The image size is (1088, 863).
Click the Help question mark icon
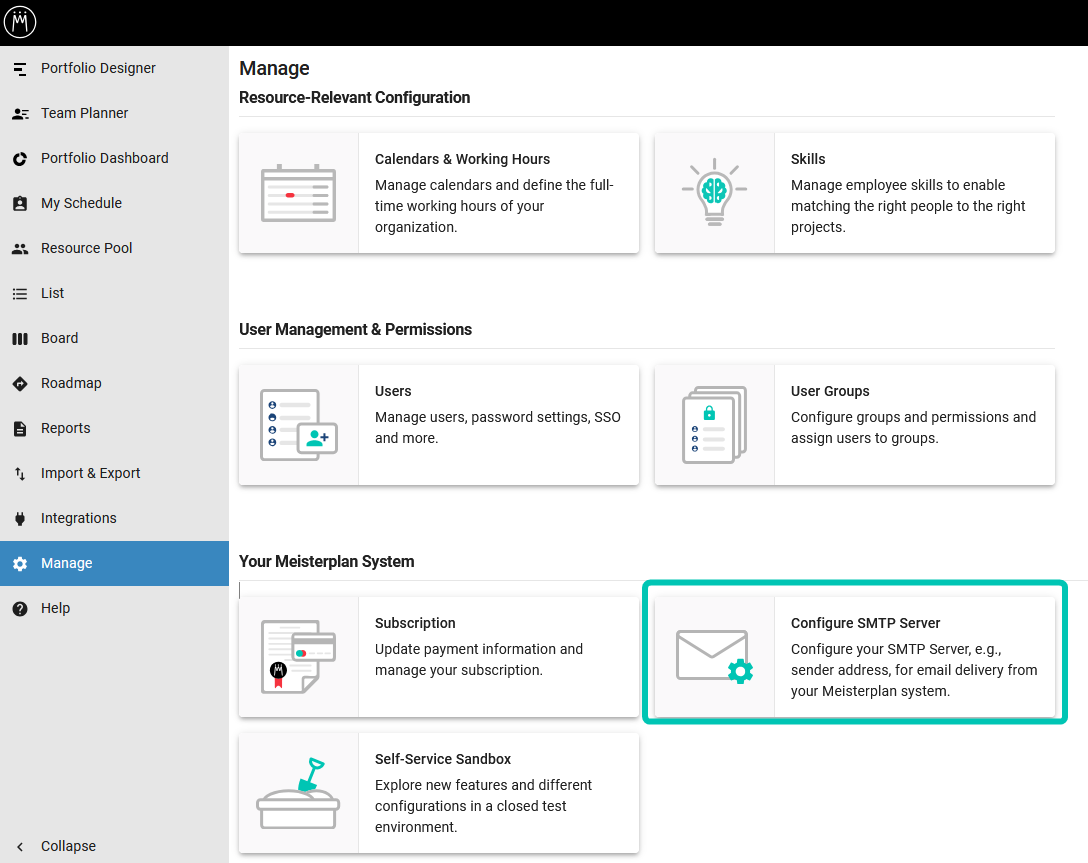(20, 608)
